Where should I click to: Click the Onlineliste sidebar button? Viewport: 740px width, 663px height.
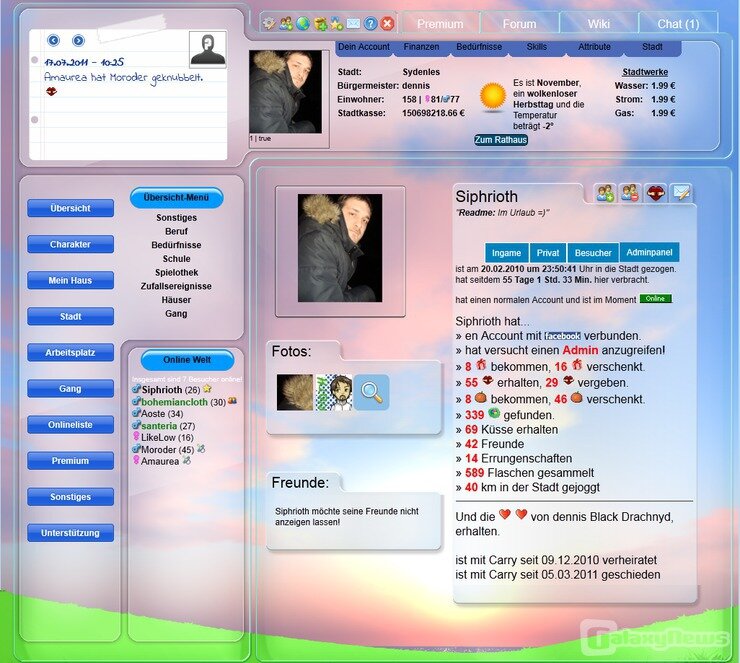pos(70,425)
